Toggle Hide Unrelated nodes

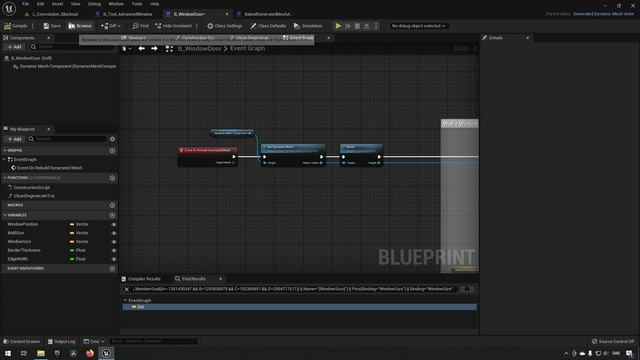[173, 26]
